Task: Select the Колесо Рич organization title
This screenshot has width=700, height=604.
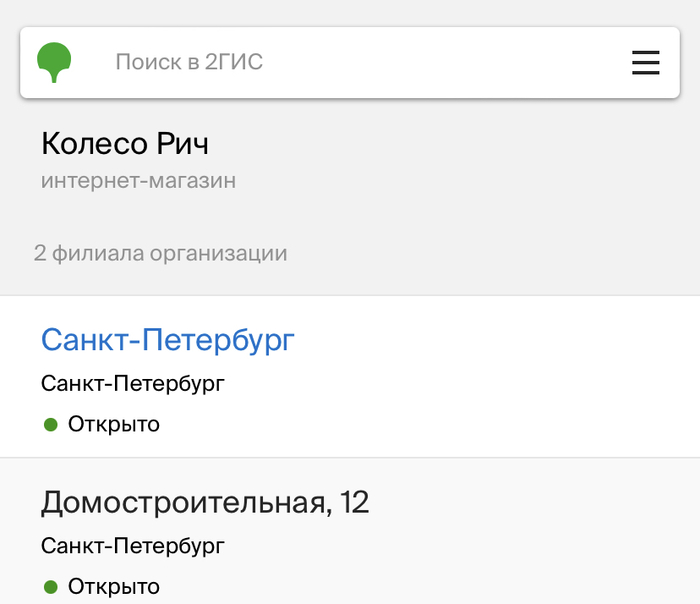Action: 125,144
